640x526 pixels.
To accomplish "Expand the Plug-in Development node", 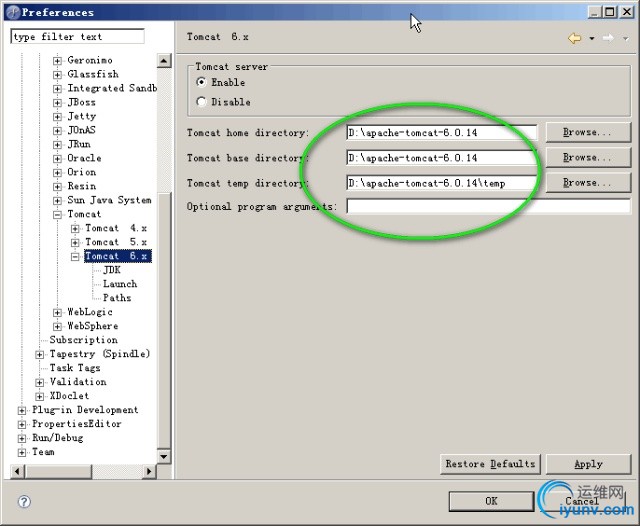I will click(22, 411).
